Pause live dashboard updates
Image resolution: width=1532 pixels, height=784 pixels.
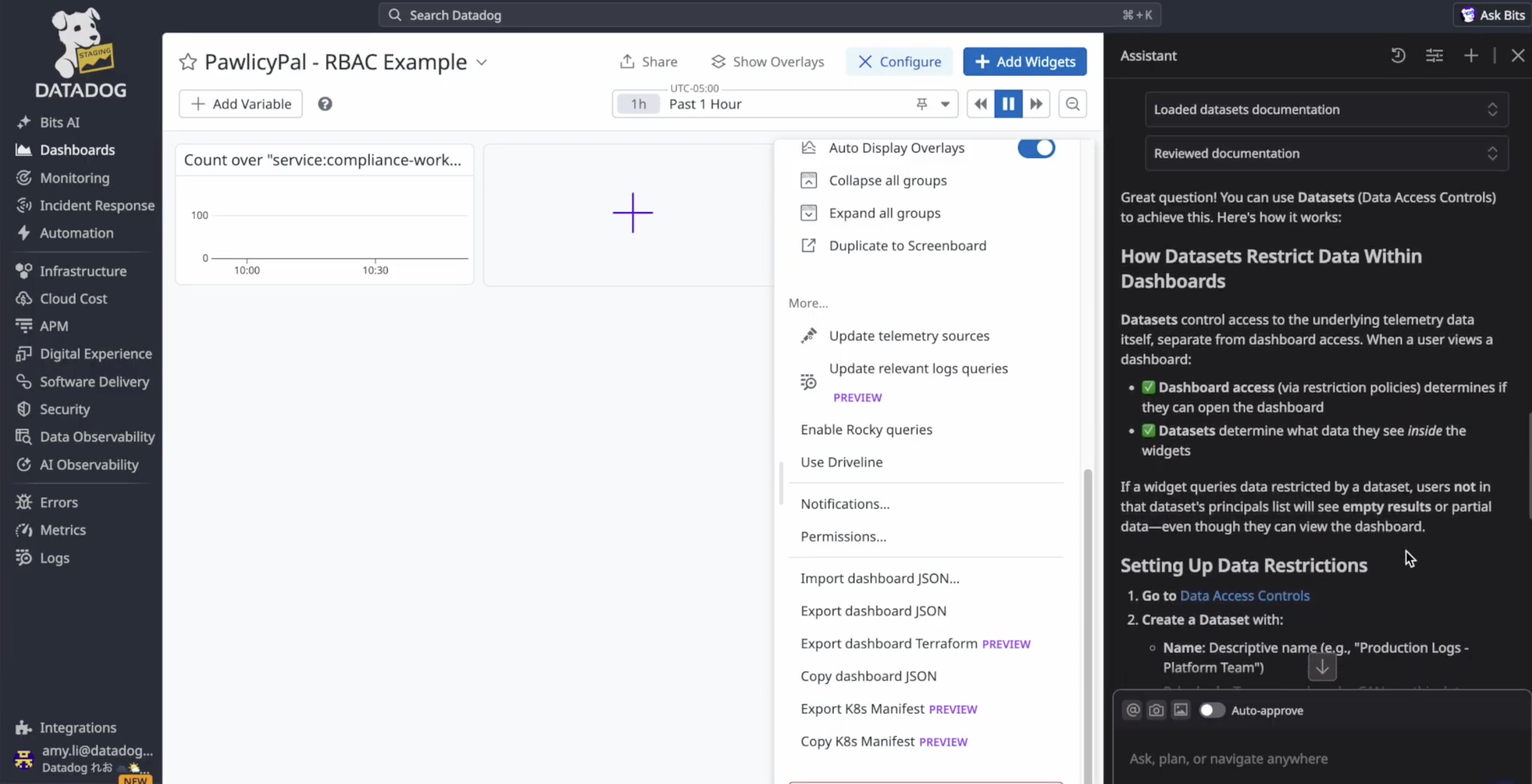(1008, 104)
